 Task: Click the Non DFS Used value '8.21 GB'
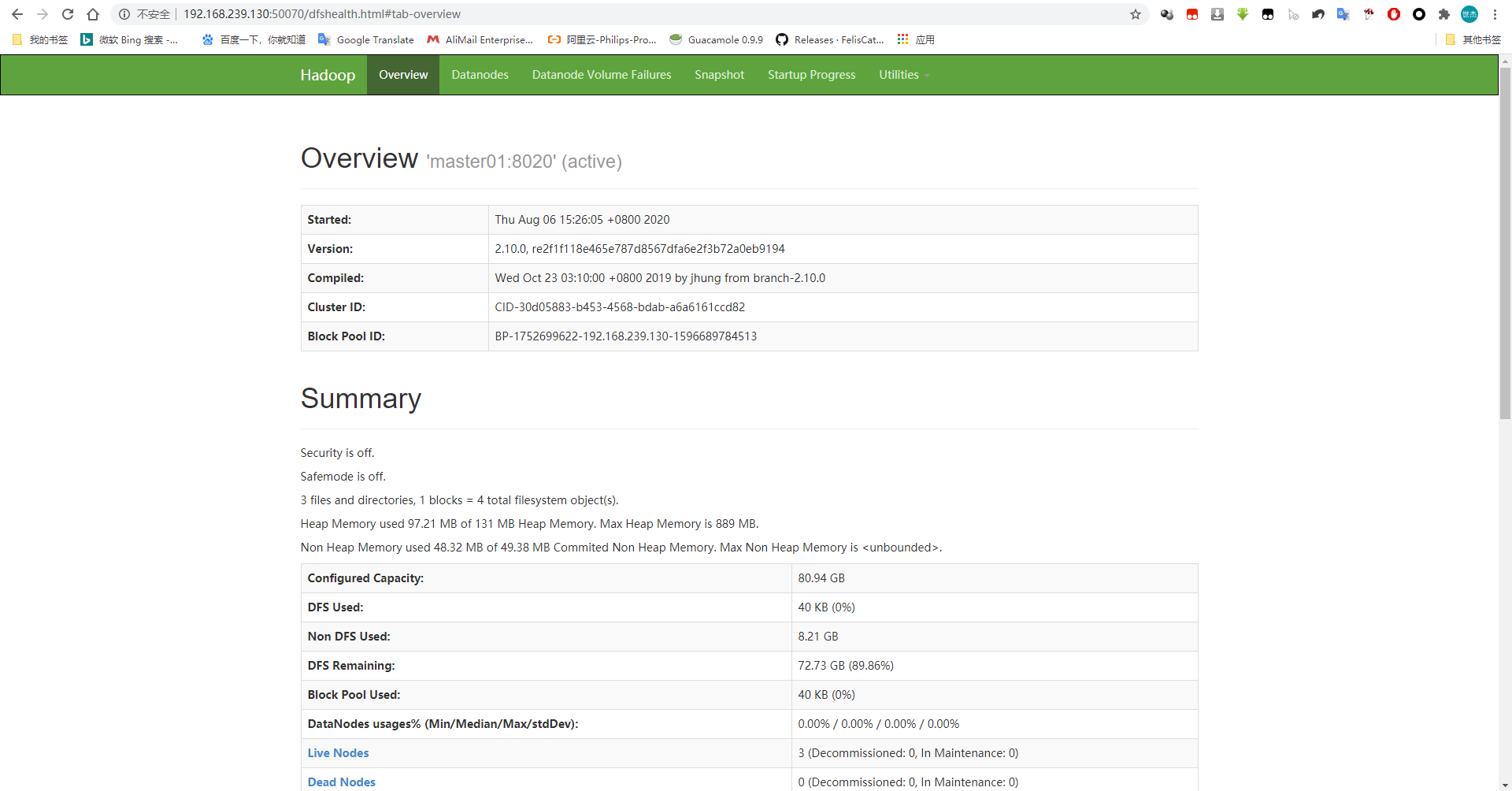click(818, 637)
